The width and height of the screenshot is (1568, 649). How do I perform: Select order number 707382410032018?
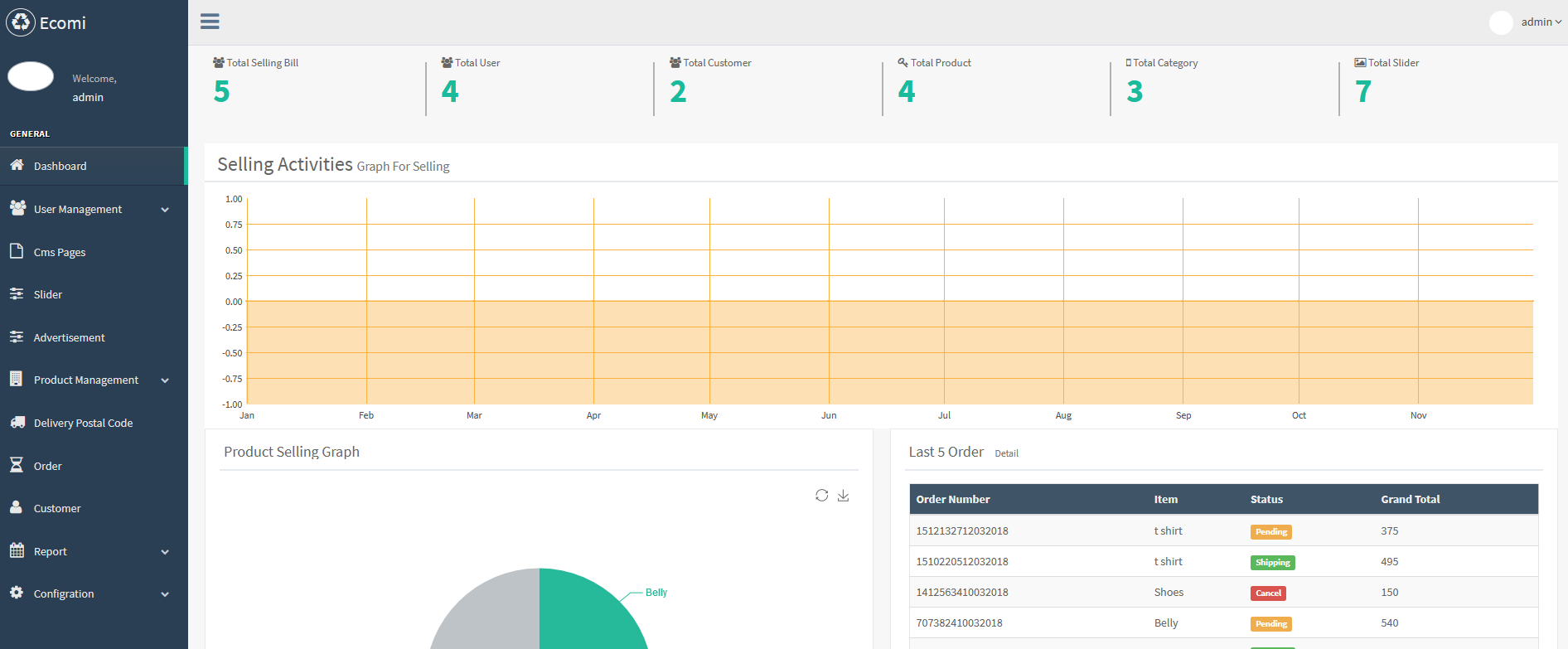click(x=959, y=623)
